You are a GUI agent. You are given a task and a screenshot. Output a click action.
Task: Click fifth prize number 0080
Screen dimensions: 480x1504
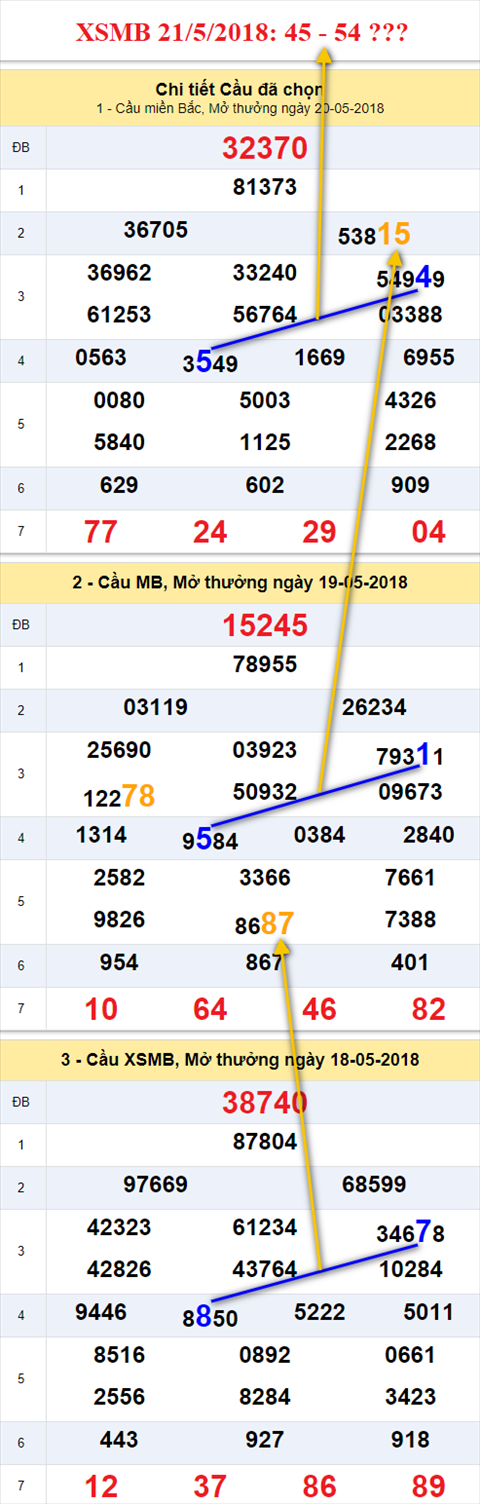119,400
